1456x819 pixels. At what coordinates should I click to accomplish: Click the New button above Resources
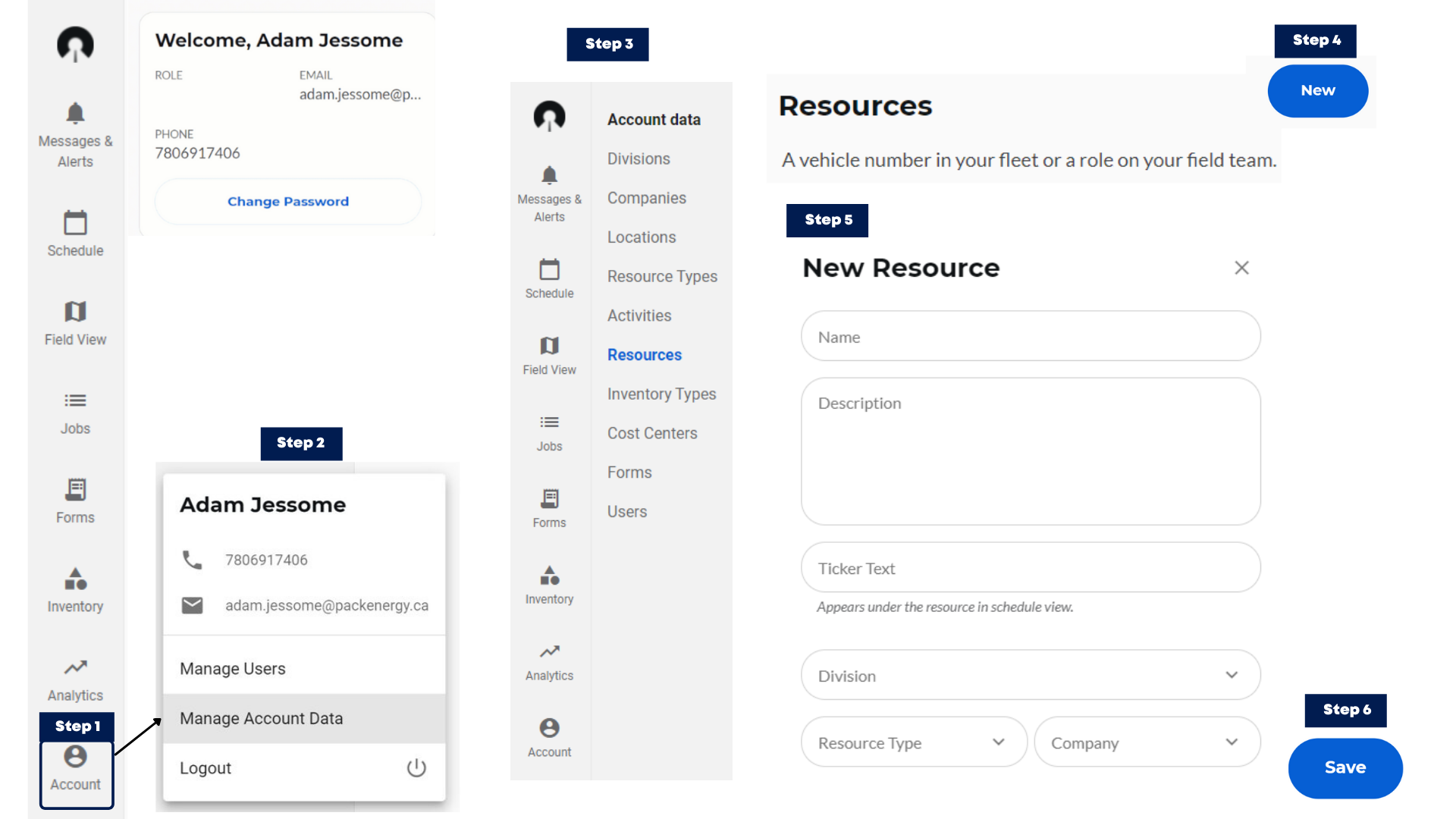click(1317, 90)
